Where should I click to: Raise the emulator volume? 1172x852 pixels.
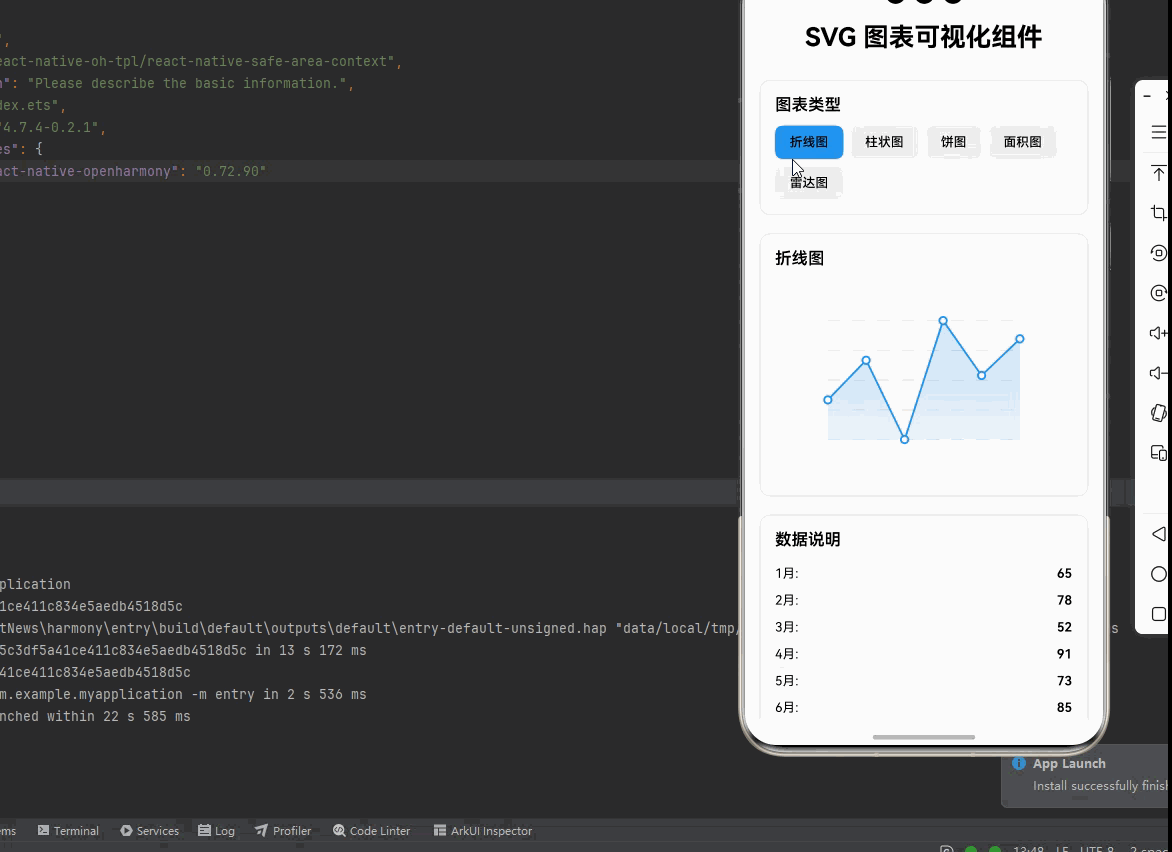(x=1159, y=333)
